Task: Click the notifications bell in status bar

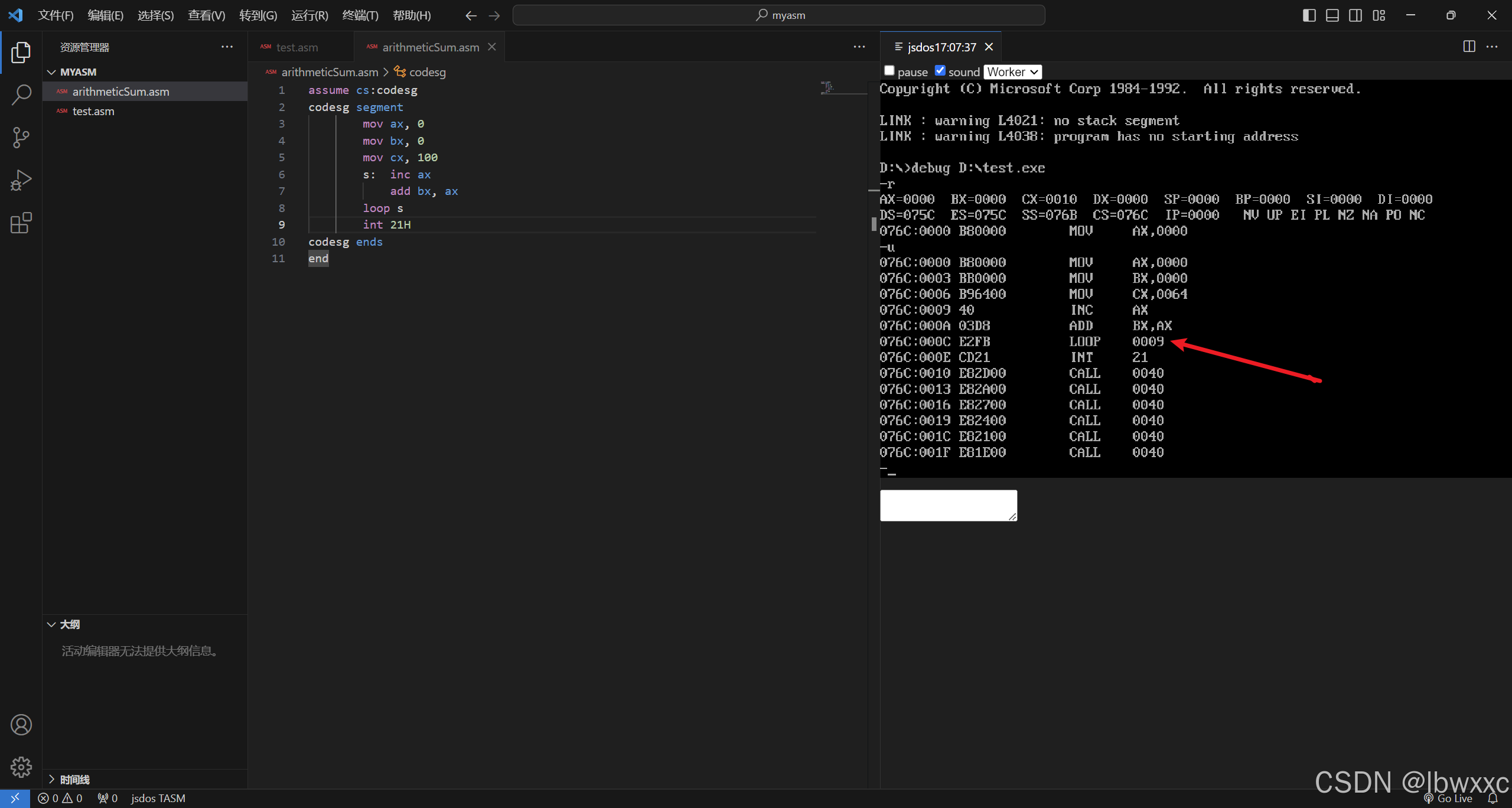Action: pos(1493,799)
